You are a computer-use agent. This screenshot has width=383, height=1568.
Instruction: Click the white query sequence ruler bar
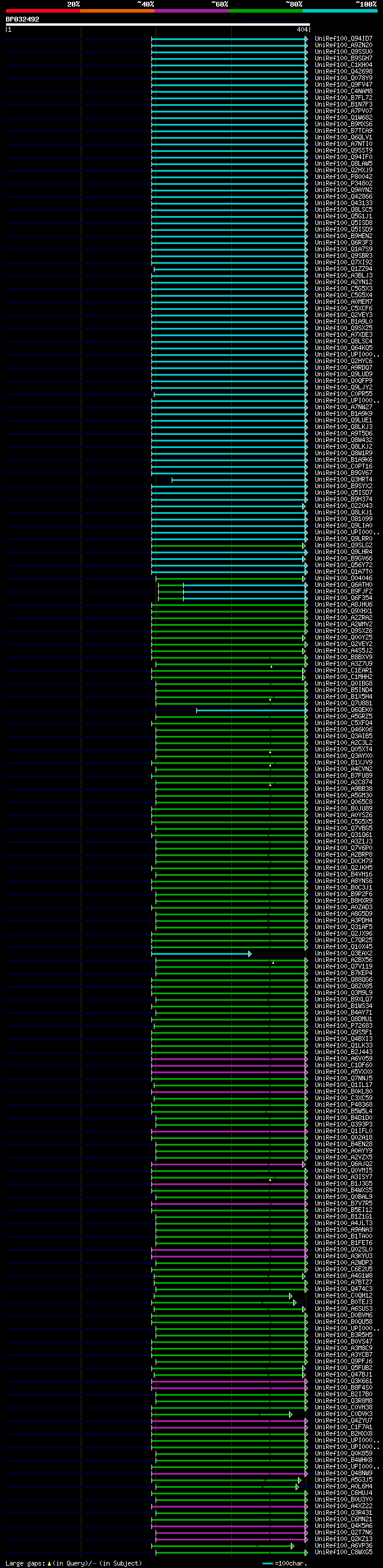158,25
